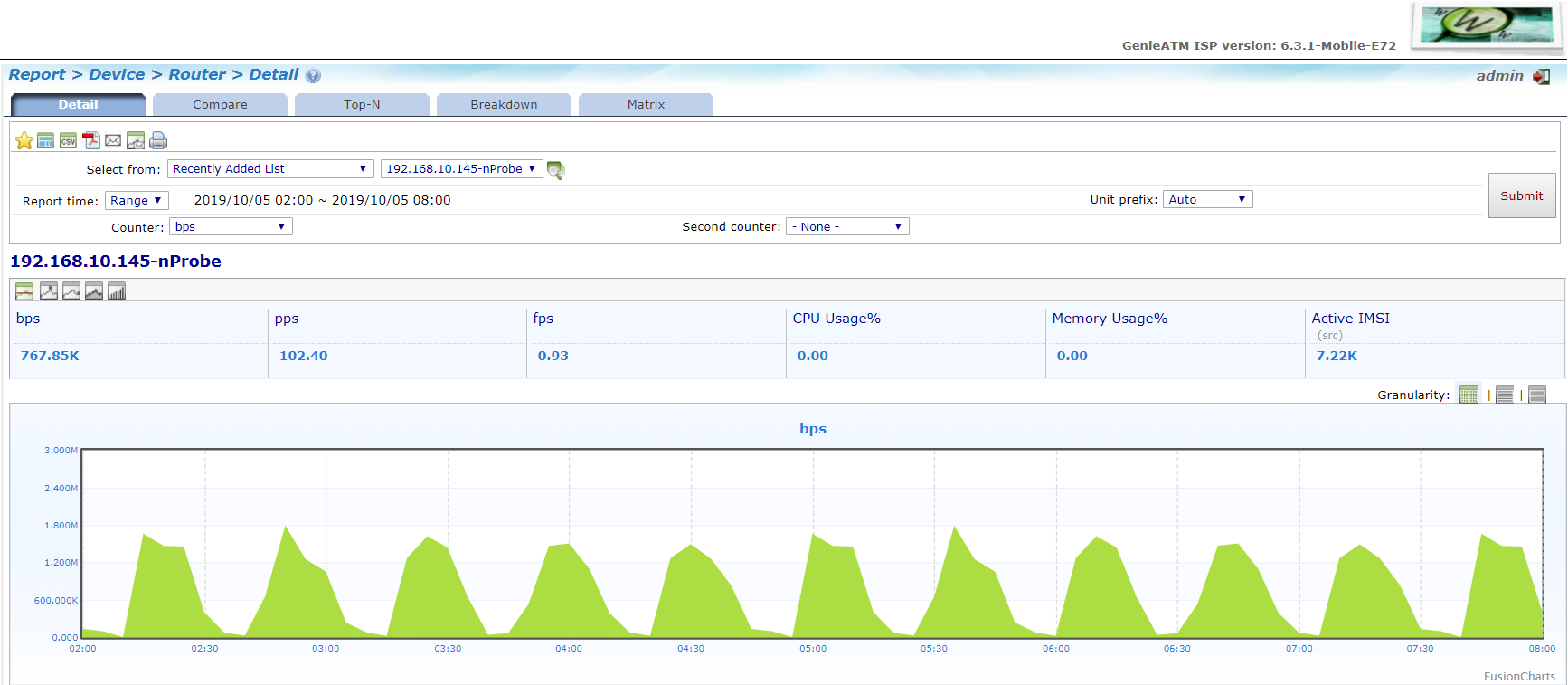Click the report time range text
Screen dimensions: 1568x685
pos(322,200)
